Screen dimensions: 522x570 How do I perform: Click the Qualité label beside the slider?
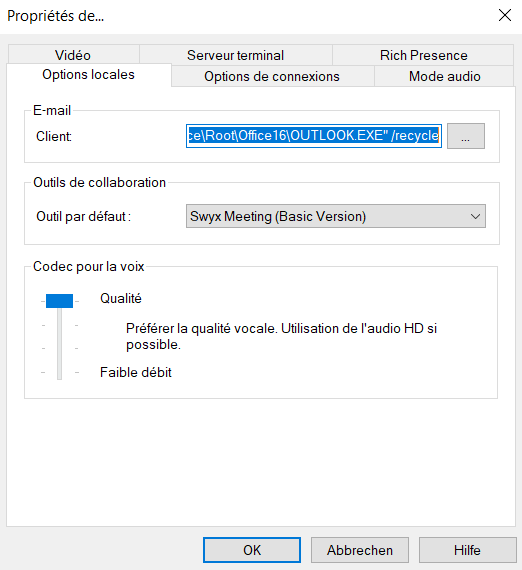[121, 298]
